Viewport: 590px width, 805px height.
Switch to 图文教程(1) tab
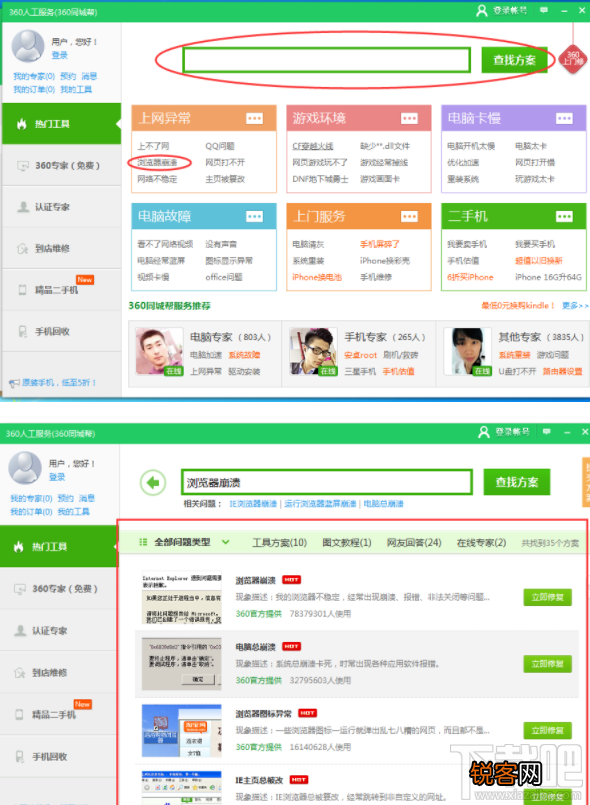pos(347,543)
